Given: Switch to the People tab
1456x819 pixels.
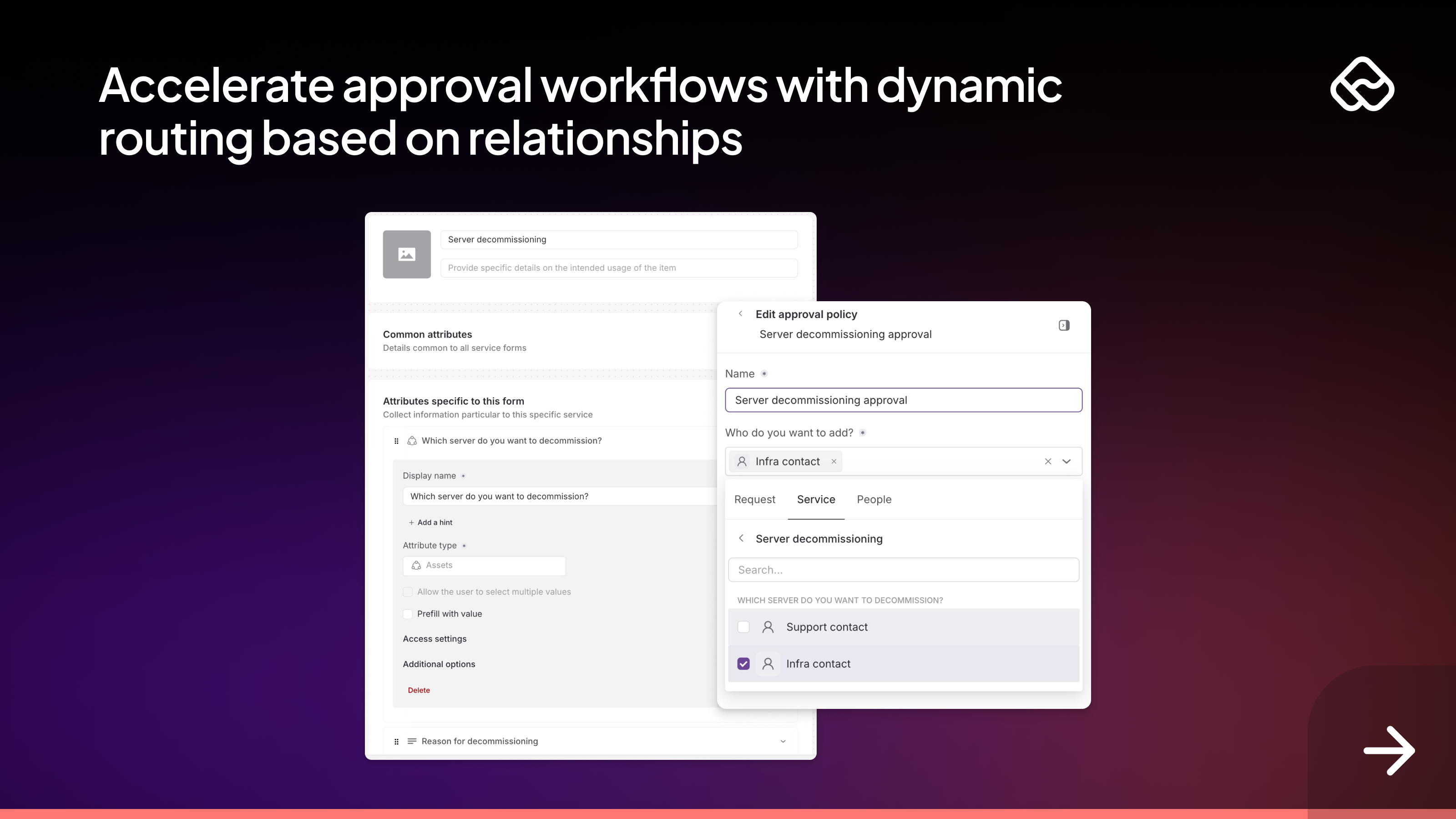Looking at the screenshot, I should click(874, 500).
